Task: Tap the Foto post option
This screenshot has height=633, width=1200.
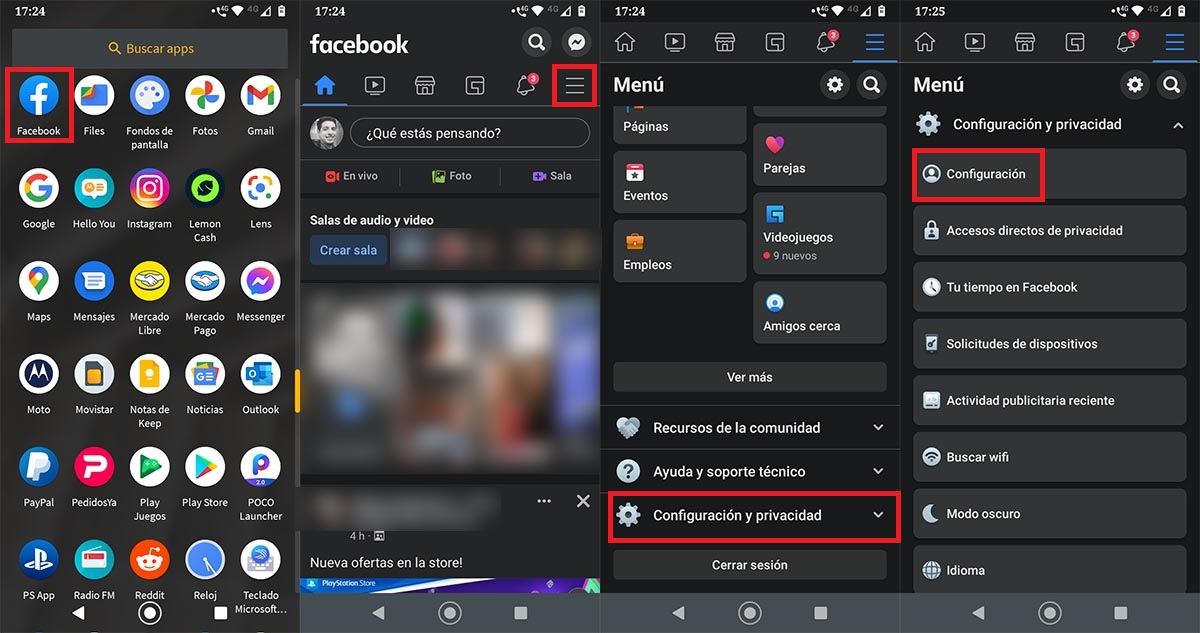Action: point(451,176)
